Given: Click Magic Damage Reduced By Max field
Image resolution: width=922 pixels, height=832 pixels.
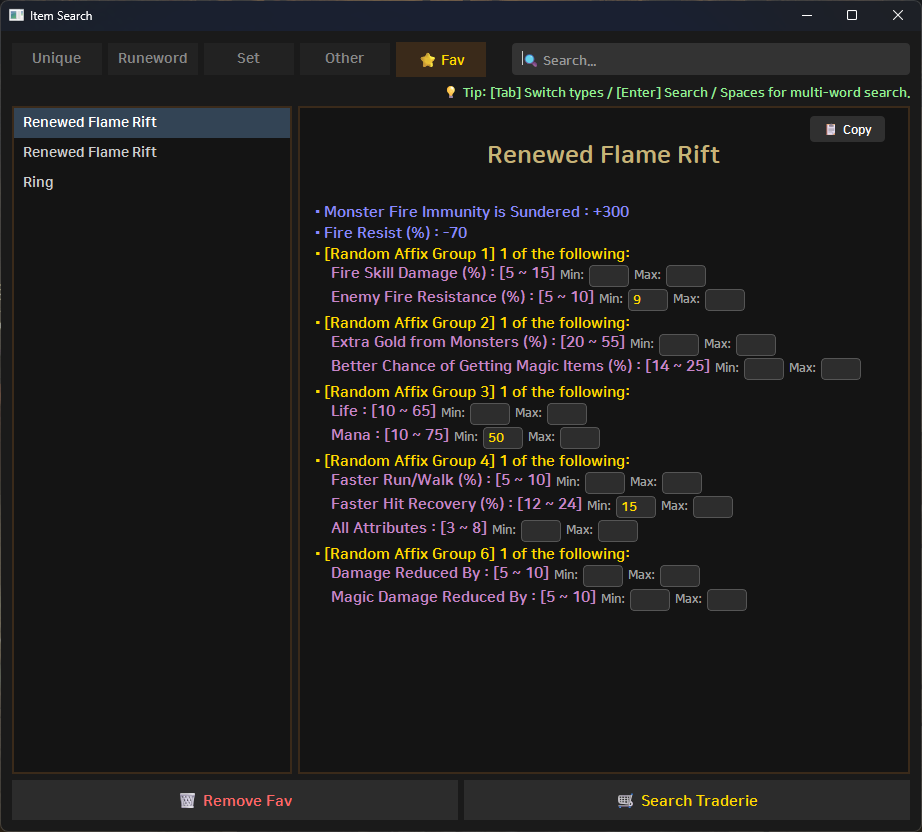Looking at the screenshot, I should 726,600.
